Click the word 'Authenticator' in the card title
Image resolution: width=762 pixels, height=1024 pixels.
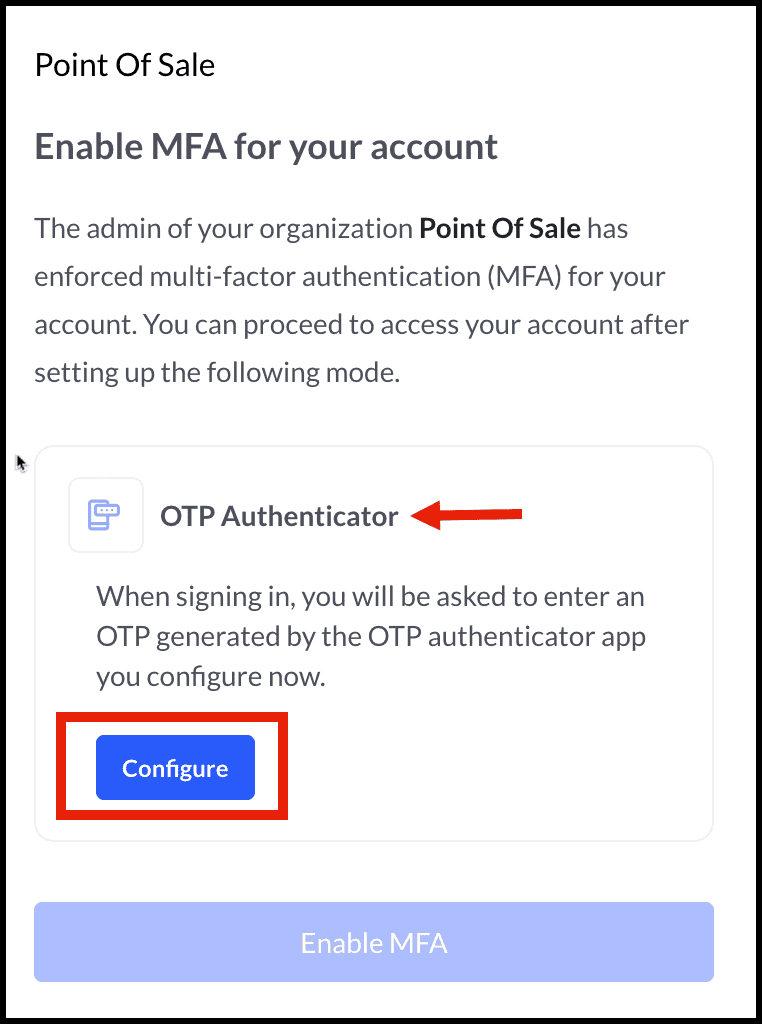point(310,516)
